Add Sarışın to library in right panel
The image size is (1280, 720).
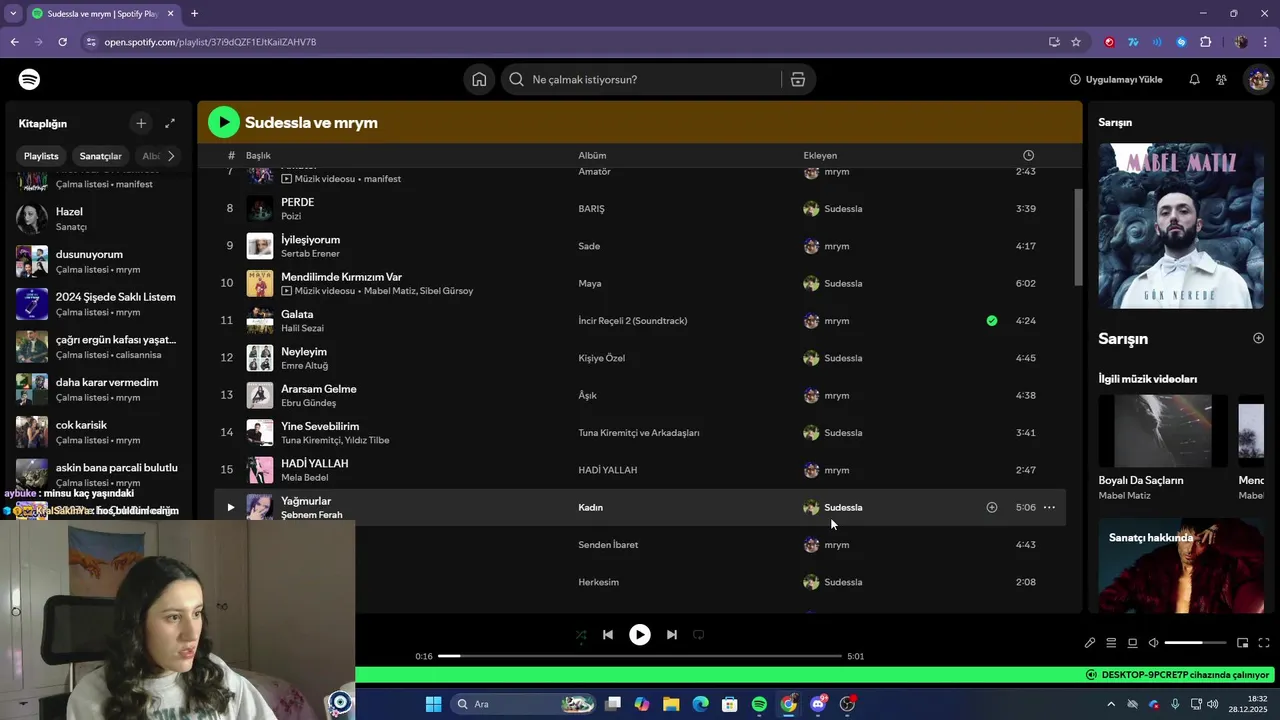click(x=1258, y=338)
